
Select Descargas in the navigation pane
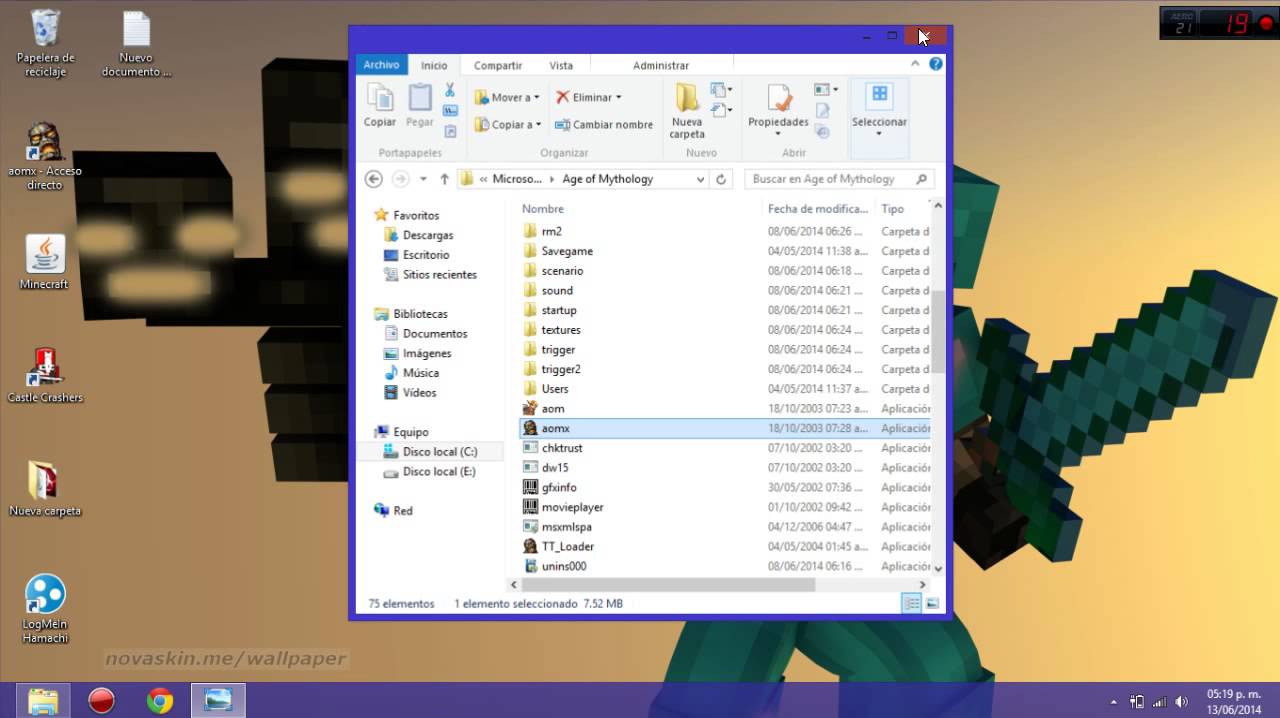coord(428,235)
